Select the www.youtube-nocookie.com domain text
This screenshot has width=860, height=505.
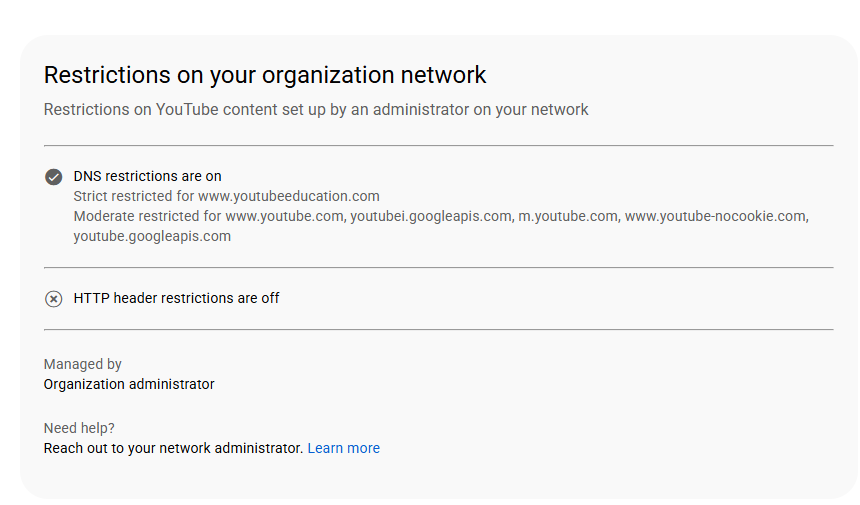tap(716, 216)
